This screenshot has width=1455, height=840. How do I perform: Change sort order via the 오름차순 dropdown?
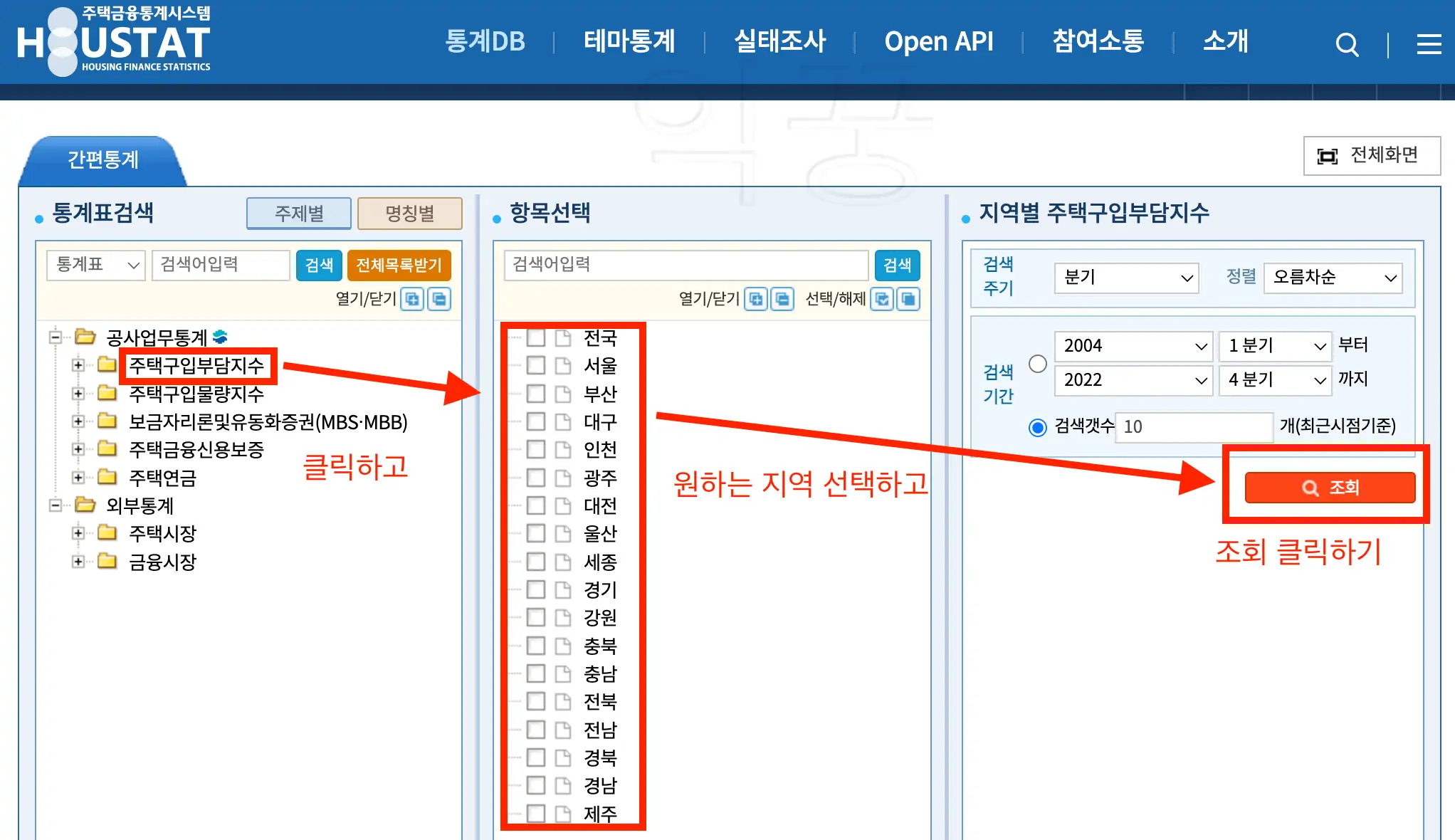1331,278
